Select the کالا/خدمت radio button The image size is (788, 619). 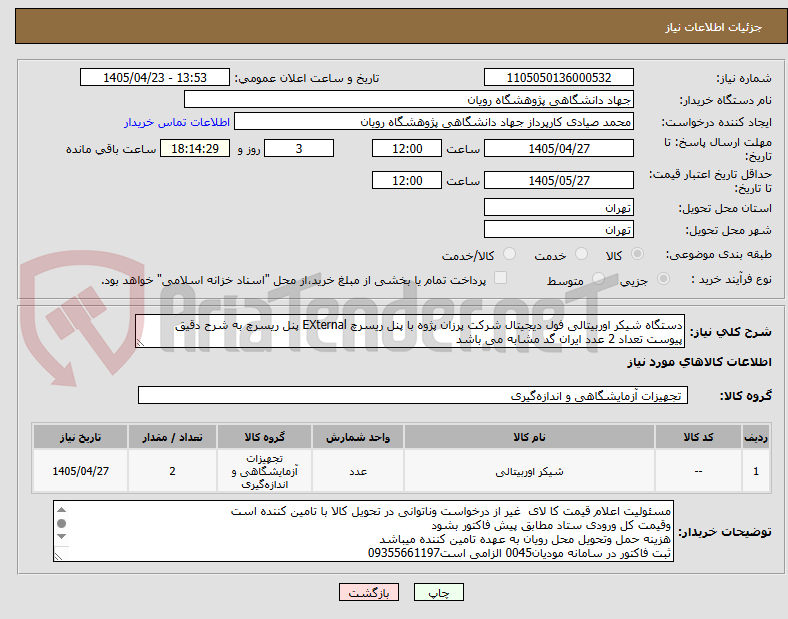(x=510, y=254)
